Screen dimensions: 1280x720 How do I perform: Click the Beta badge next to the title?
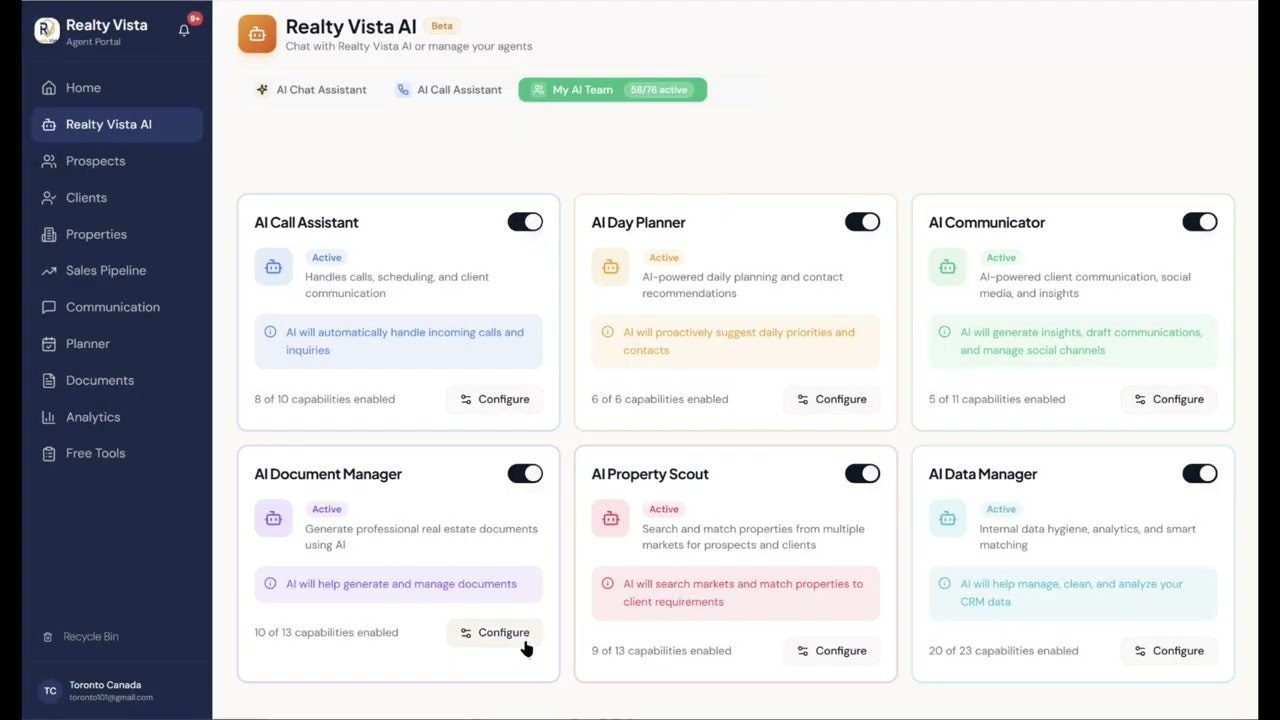coord(442,26)
